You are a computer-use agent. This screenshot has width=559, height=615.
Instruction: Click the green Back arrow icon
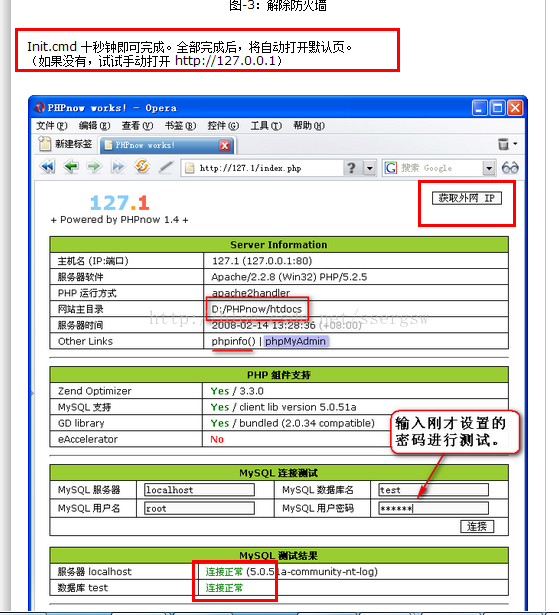click(71, 167)
